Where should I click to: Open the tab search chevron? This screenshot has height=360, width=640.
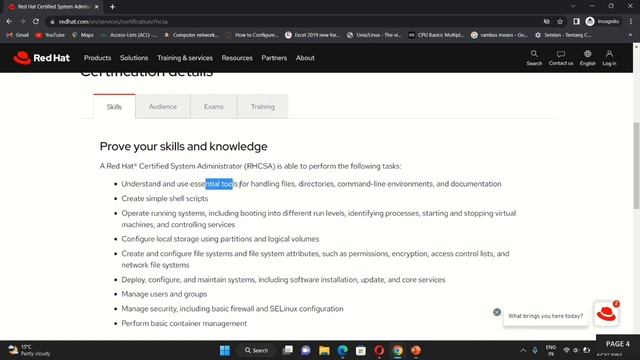[573, 6]
